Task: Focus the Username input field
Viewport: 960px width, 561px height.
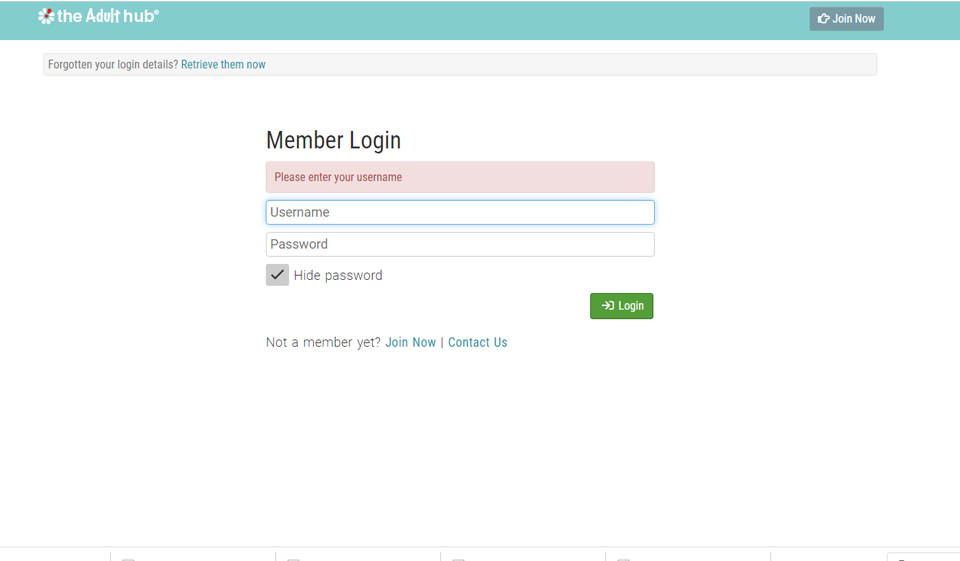Action: pos(460,212)
